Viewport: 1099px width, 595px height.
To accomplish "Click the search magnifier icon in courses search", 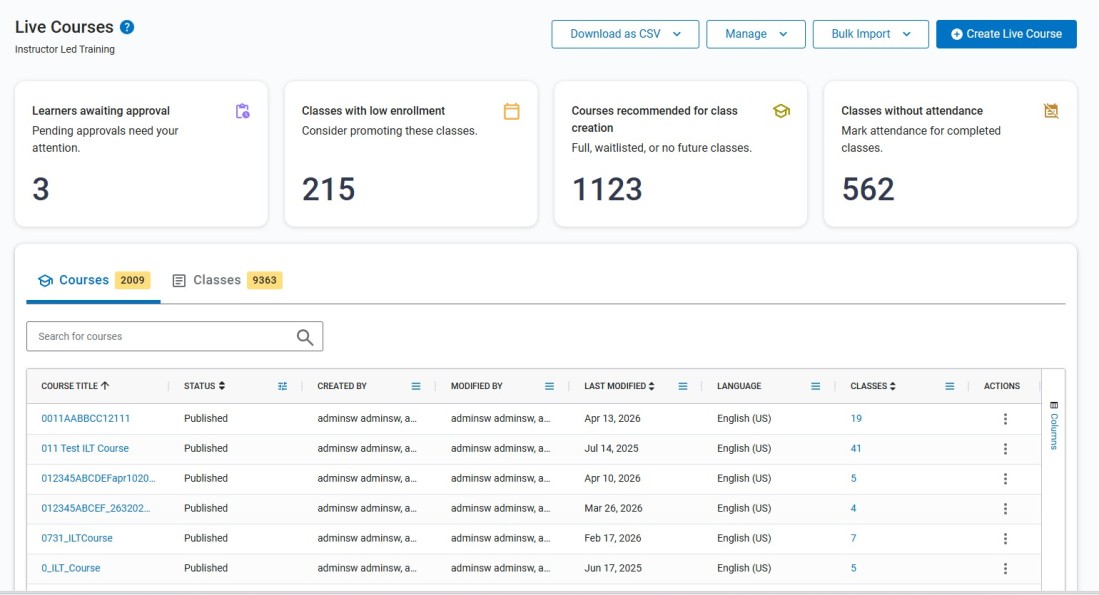I will pos(305,337).
